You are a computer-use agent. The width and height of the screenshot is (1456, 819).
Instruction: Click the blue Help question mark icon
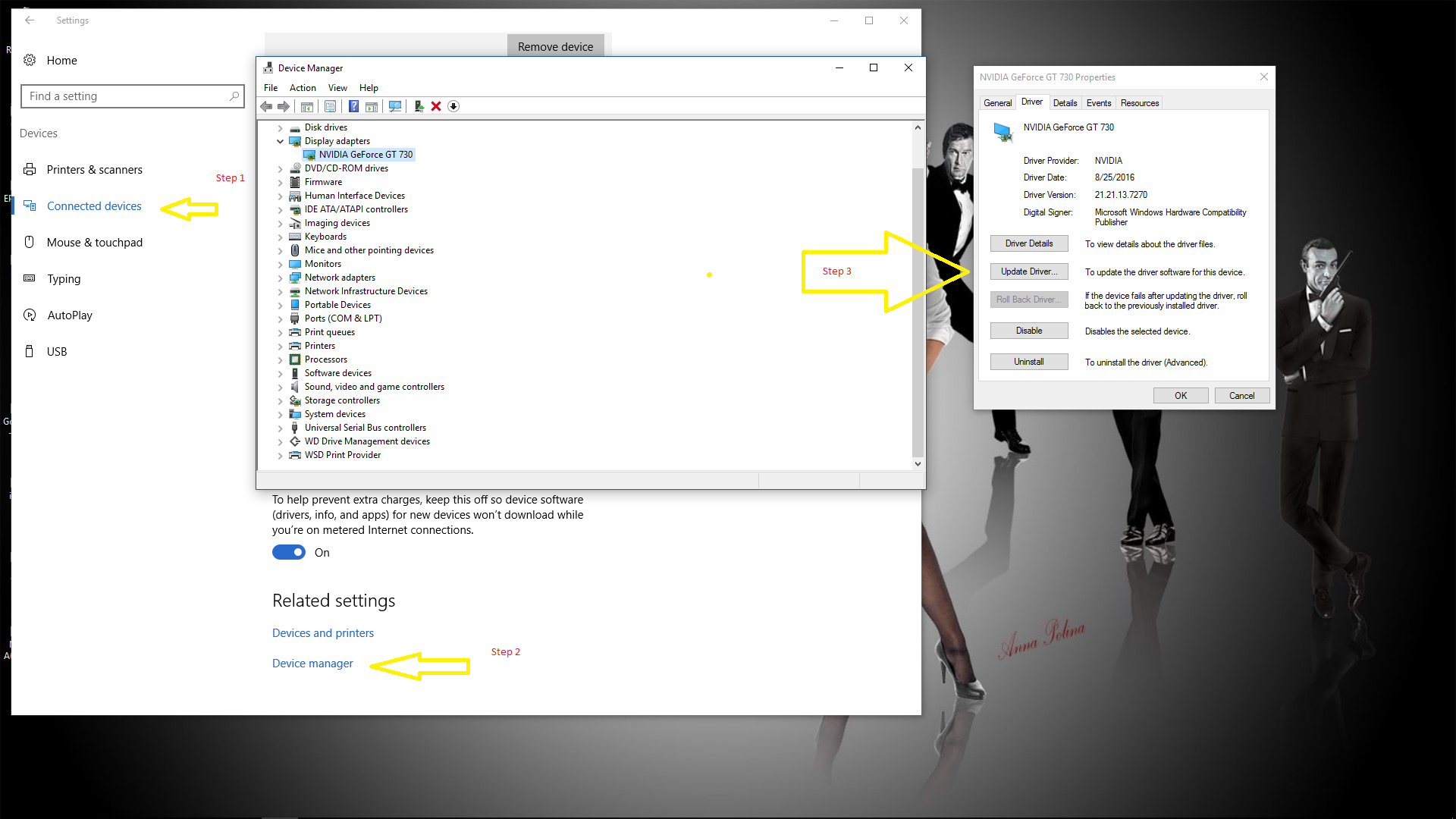point(353,106)
